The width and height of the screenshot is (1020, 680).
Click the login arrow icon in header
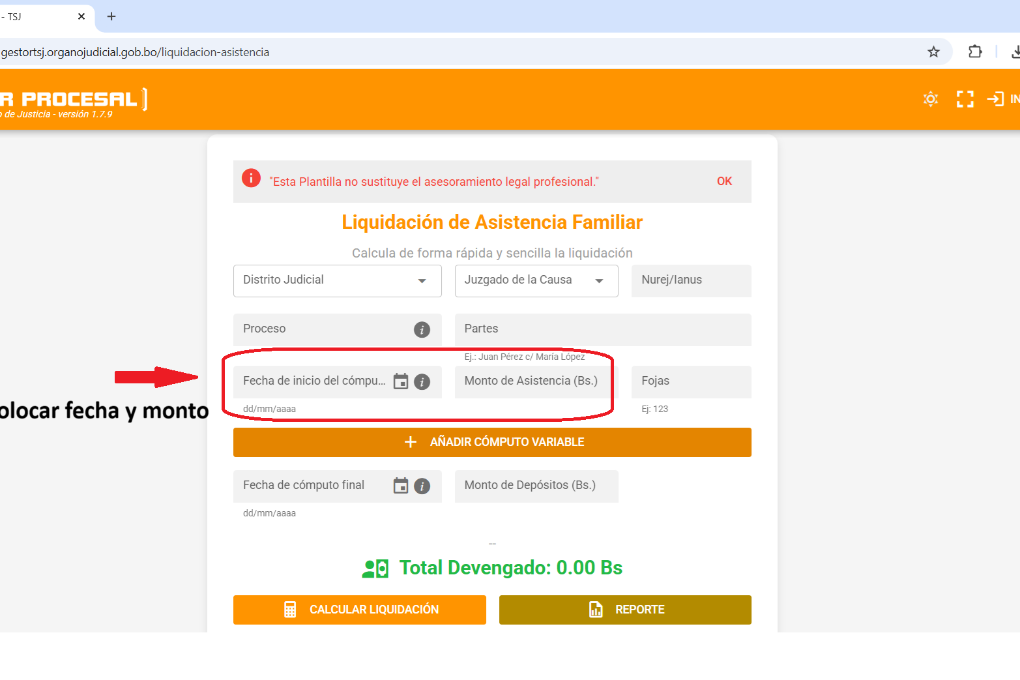pos(995,99)
